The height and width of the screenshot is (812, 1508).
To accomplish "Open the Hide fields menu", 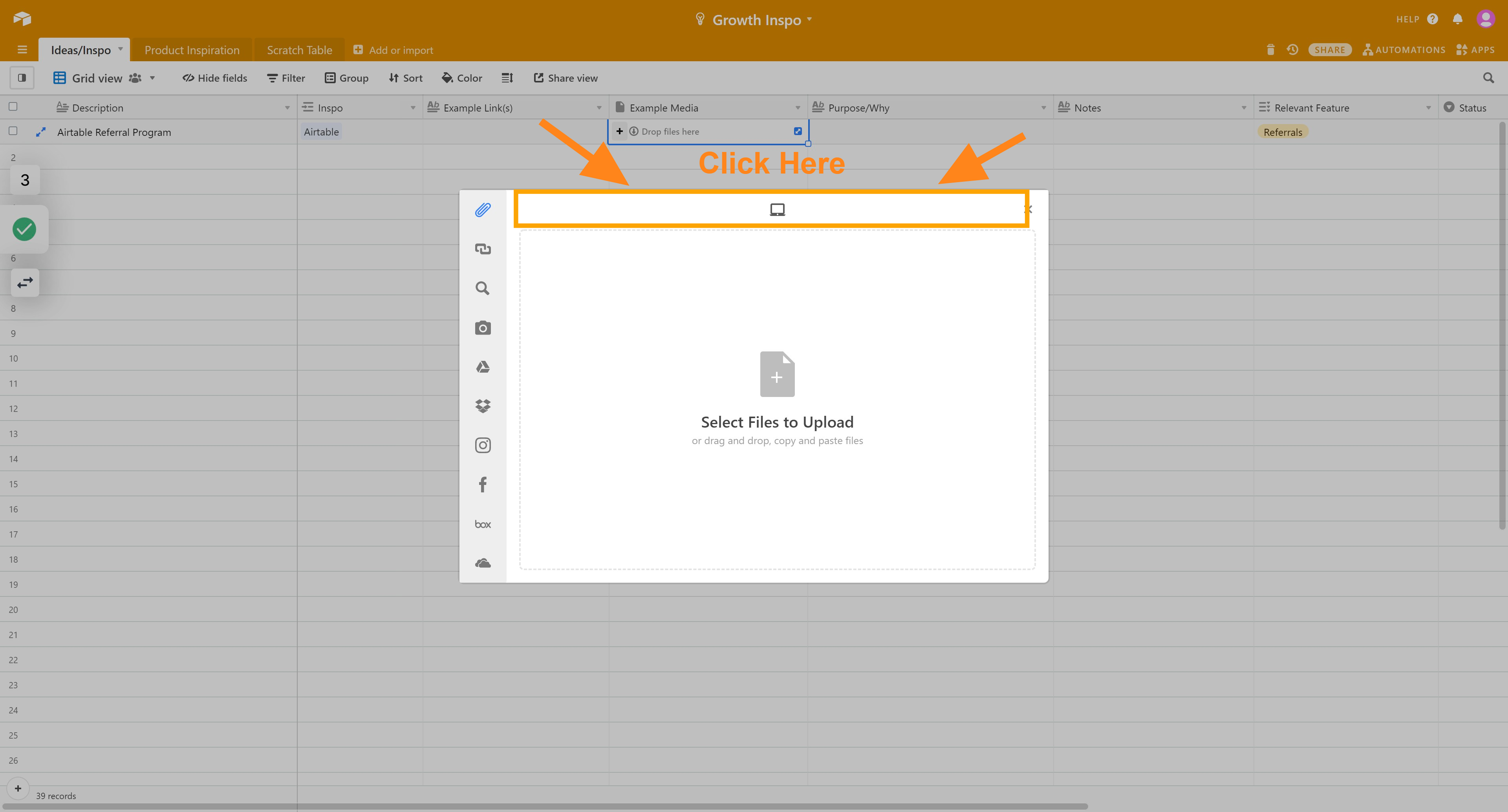I will click(214, 78).
